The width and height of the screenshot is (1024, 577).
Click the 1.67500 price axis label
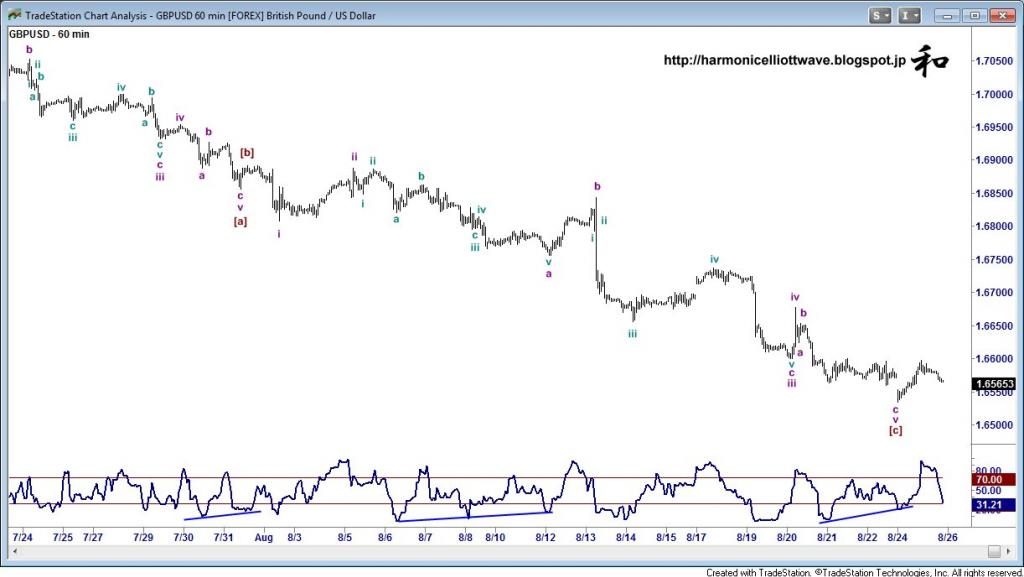coord(994,259)
